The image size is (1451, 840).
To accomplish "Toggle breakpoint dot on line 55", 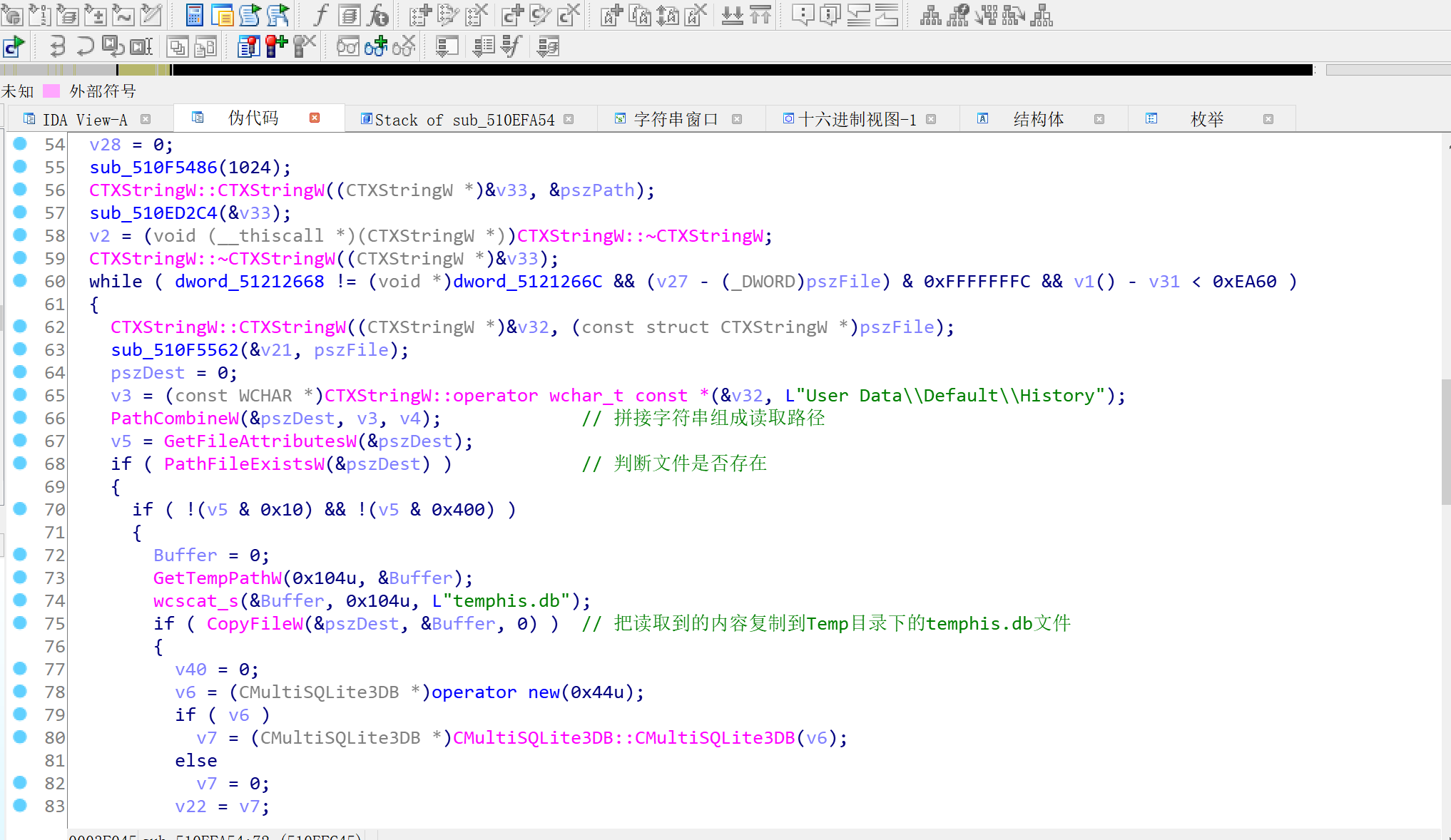I will click(20, 167).
